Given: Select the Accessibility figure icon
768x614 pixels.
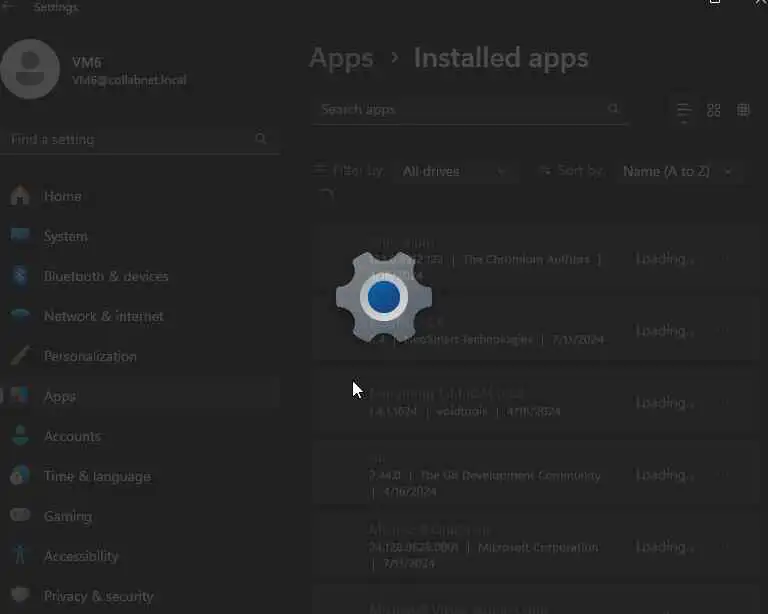Looking at the screenshot, I should (20, 555).
